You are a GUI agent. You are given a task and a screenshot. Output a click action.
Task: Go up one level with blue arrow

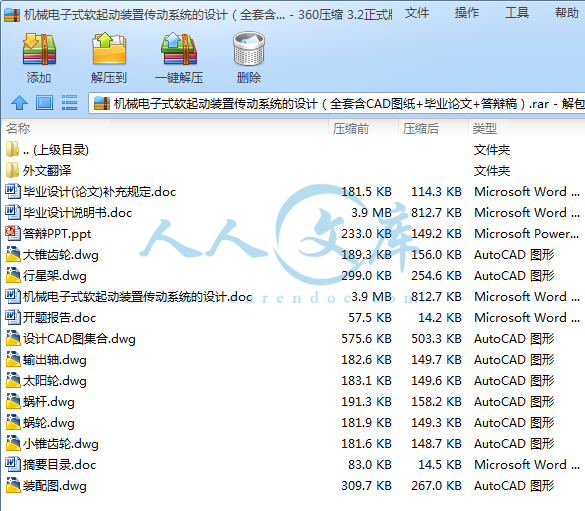tap(19, 103)
